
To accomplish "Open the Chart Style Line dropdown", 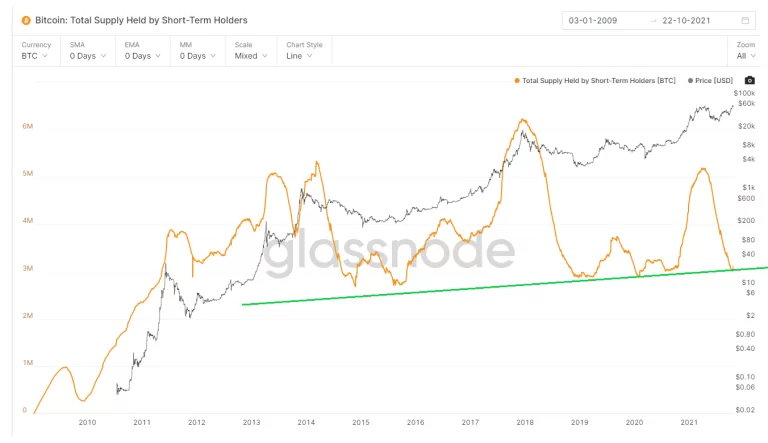I will point(304,51).
